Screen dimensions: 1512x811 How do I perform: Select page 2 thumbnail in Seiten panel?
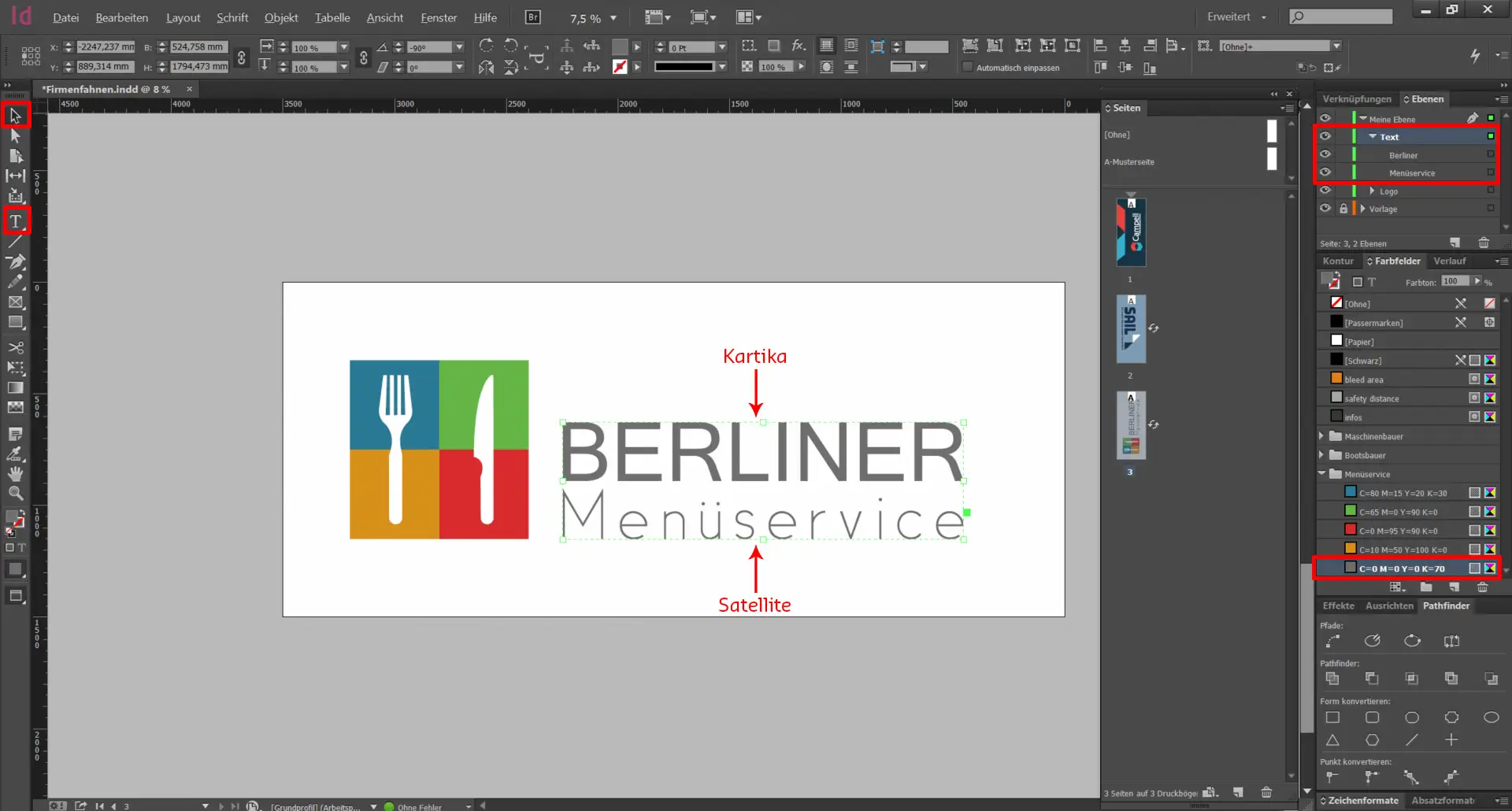pyautogui.click(x=1131, y=329)
